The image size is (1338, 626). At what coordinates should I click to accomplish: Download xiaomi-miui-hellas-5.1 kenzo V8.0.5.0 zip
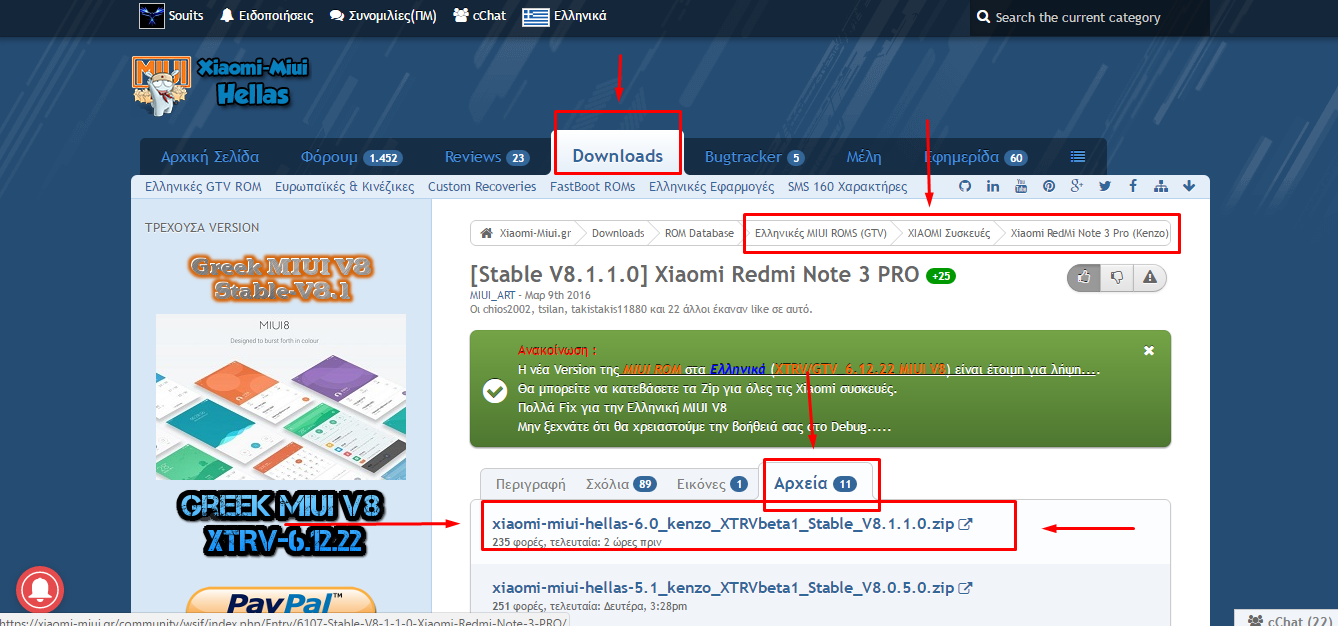click(724, 588)
